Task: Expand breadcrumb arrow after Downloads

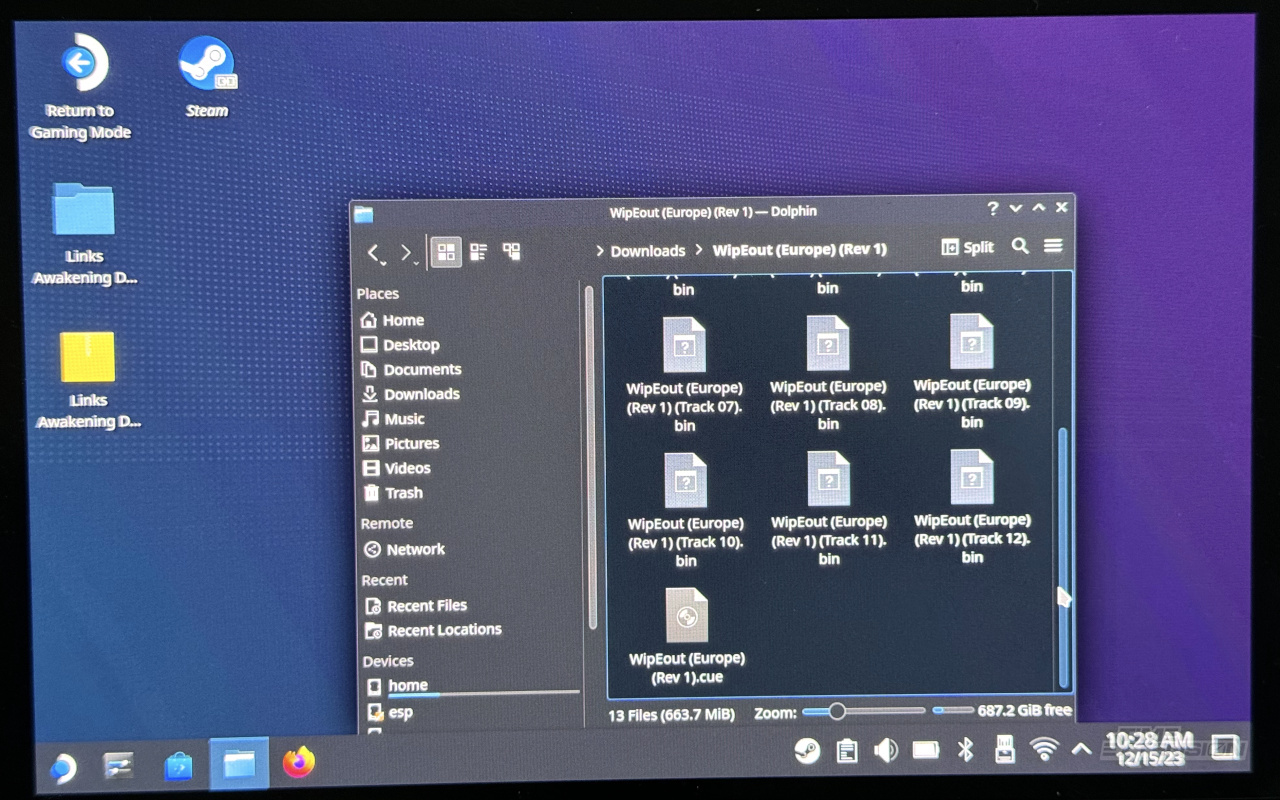Action: coord(699,250)
